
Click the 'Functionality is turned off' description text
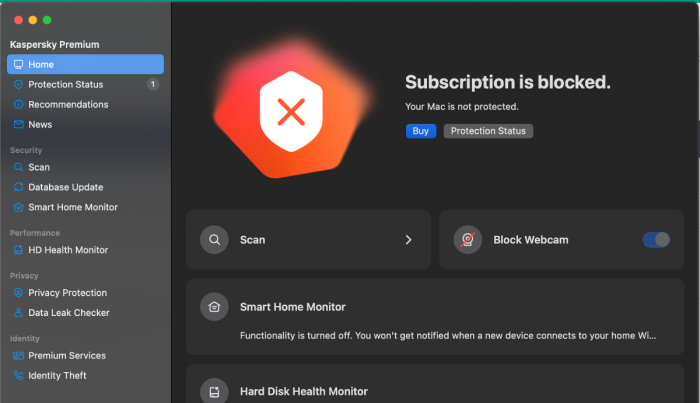pos(448,336)
